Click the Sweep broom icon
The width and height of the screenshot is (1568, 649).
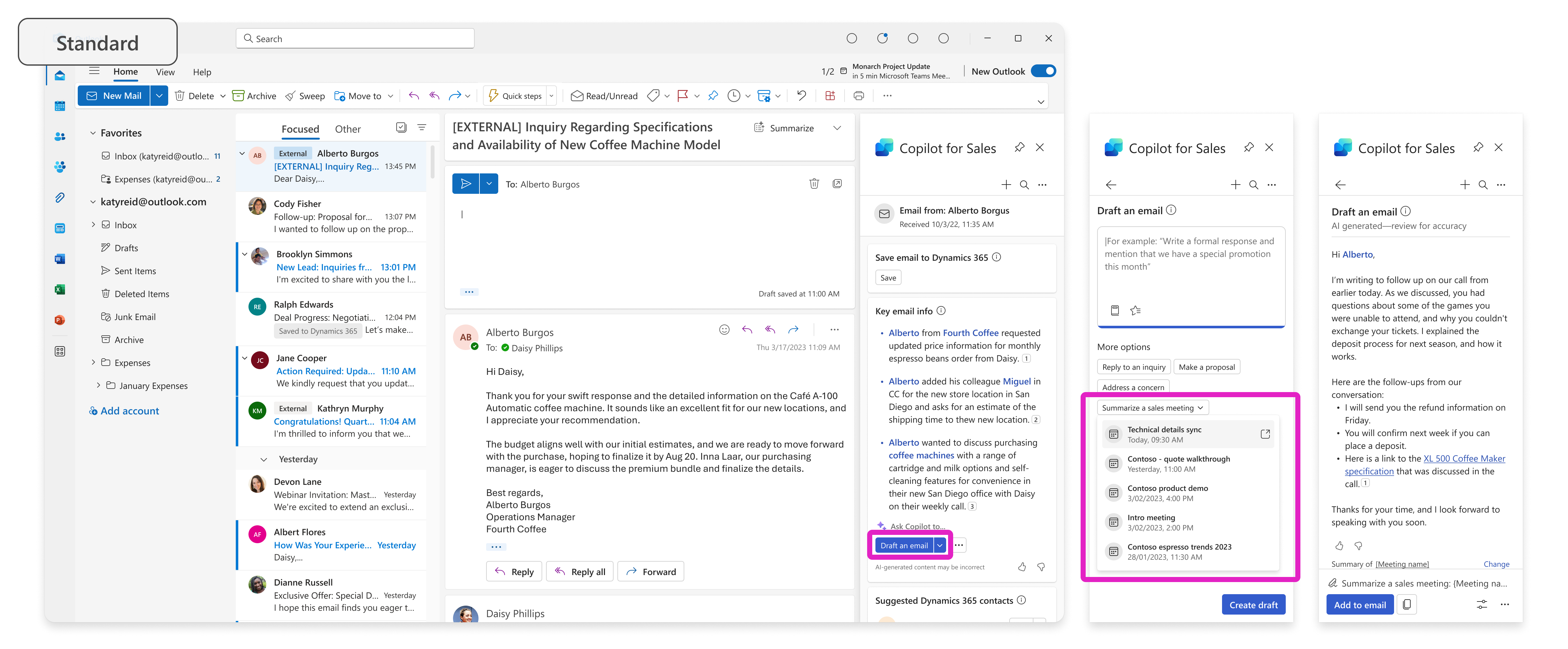click(x=291, y=96)
